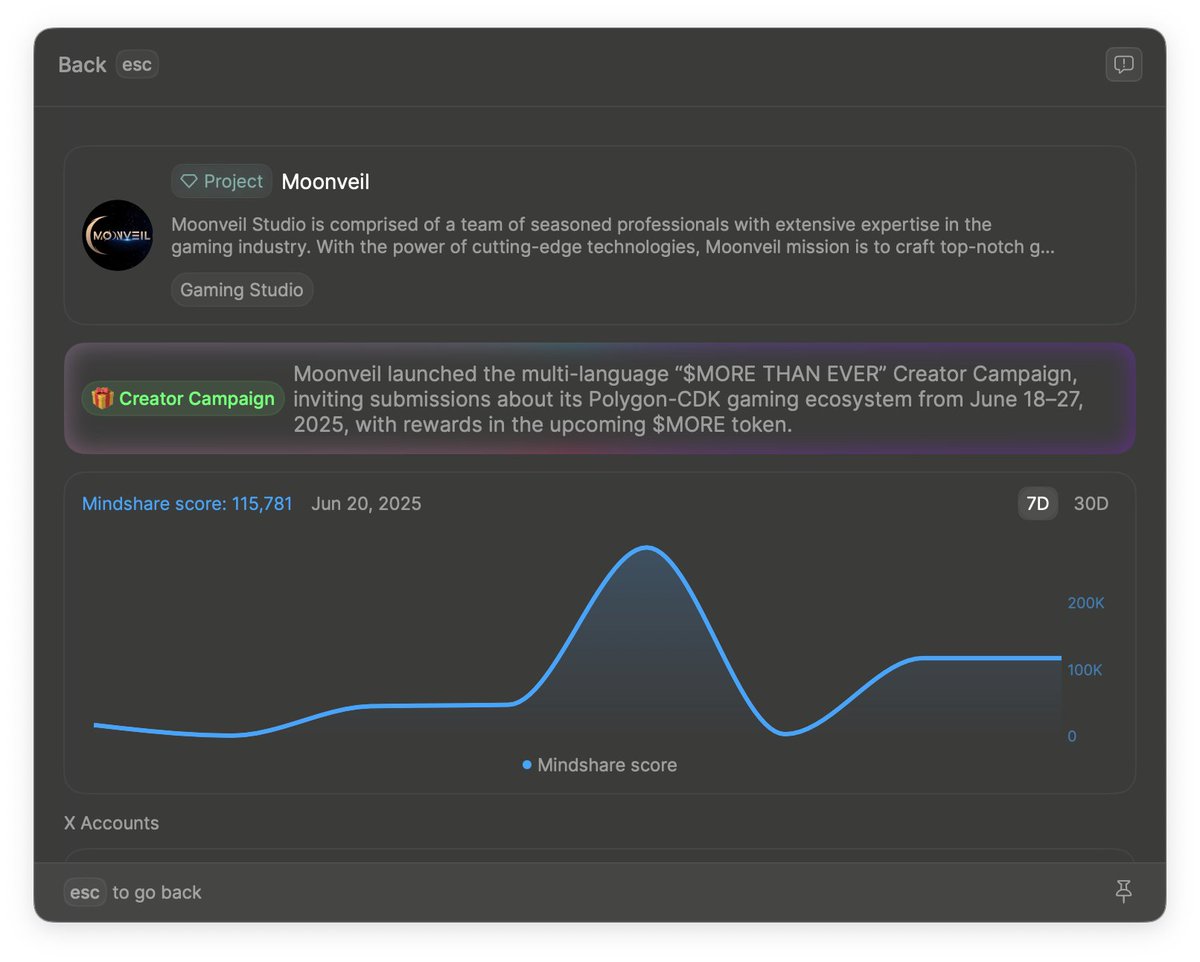The height and width of the screenshot is (962, 1200).
Task: Click the Jun 20, 2025 date label
Action: click(366, 503)
